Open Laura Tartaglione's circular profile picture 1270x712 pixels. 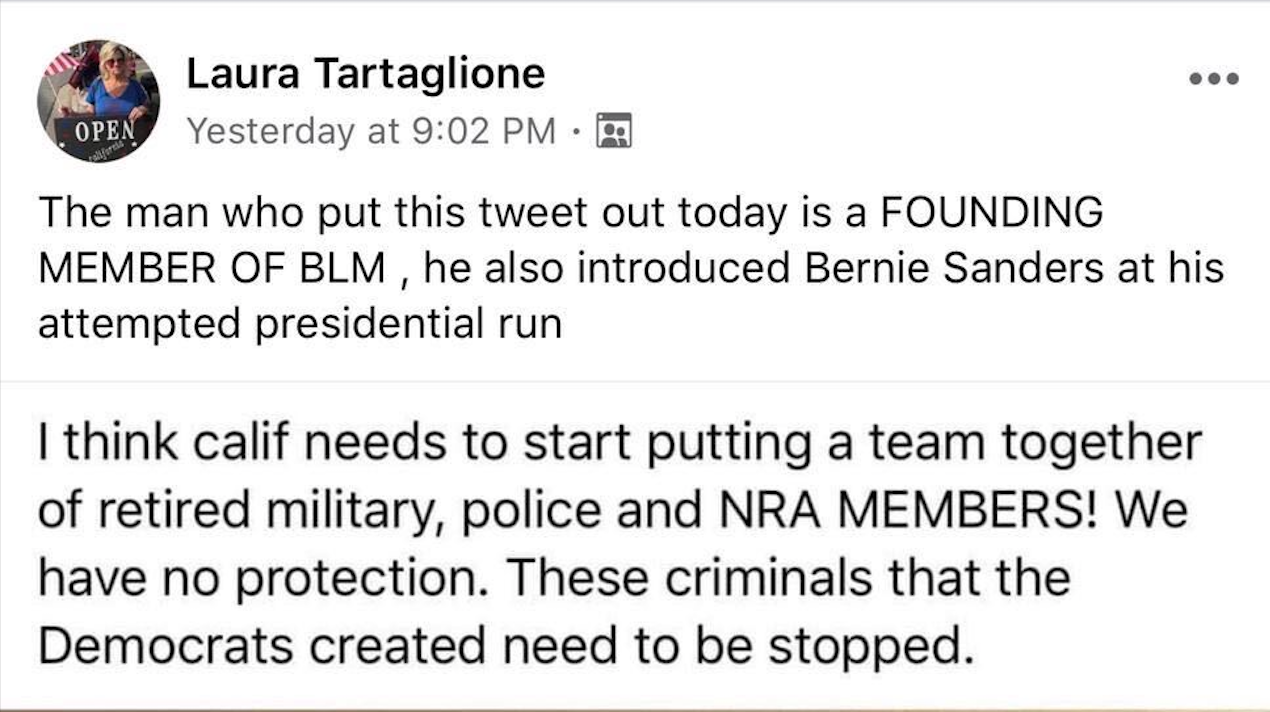click(98, 100)
